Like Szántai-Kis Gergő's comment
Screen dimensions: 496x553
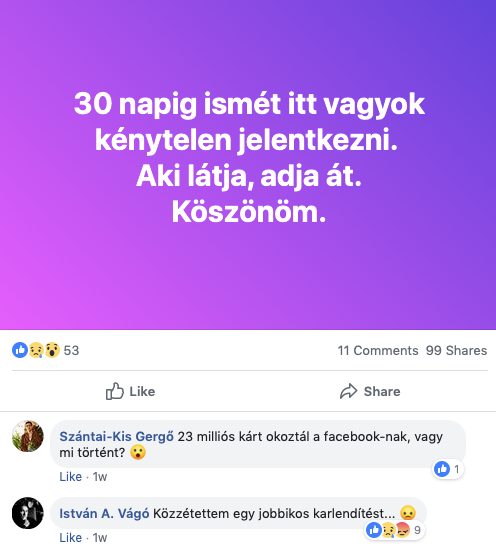point(71,477)
